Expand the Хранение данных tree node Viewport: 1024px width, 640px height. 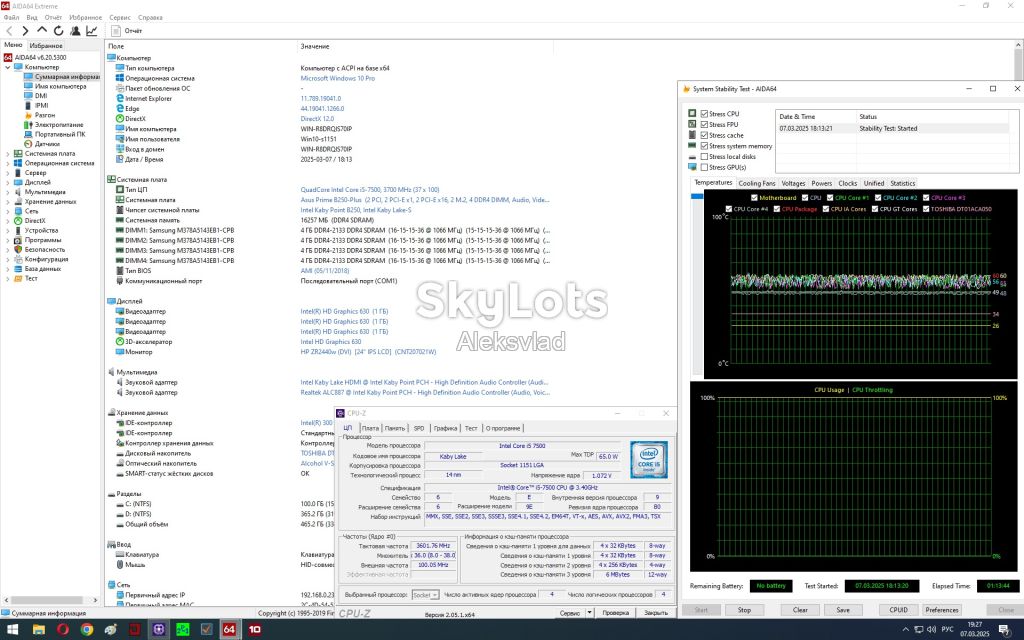(8, 202)
